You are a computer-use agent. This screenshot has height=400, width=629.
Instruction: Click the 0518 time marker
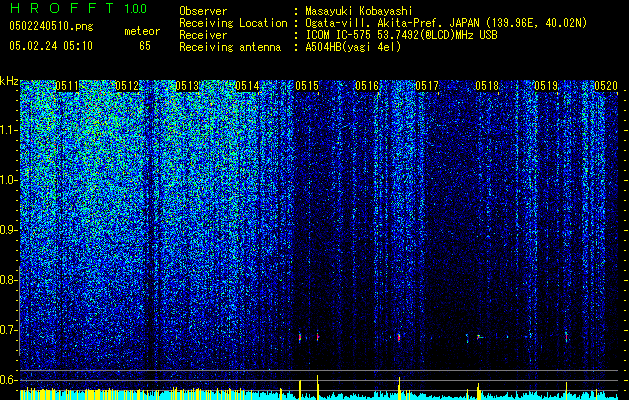pos(487,86)
